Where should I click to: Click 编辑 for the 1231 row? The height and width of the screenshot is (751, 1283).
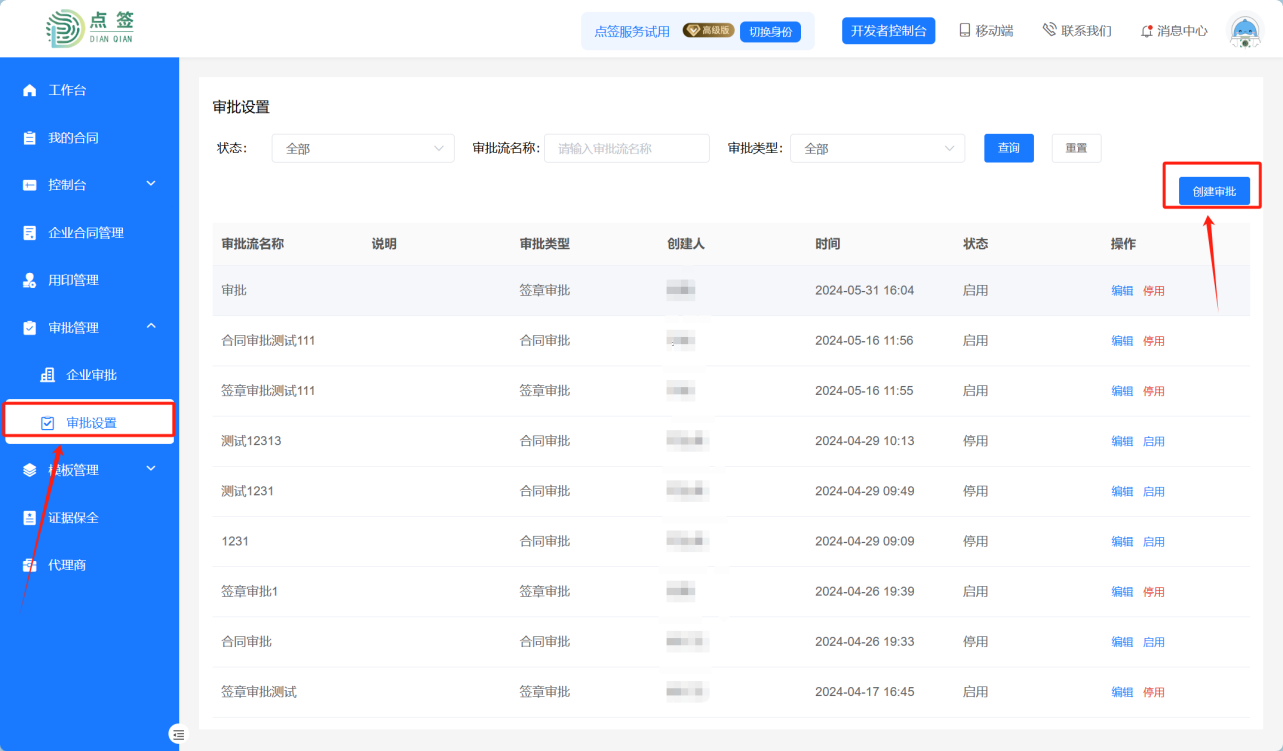coord(1122,541)
